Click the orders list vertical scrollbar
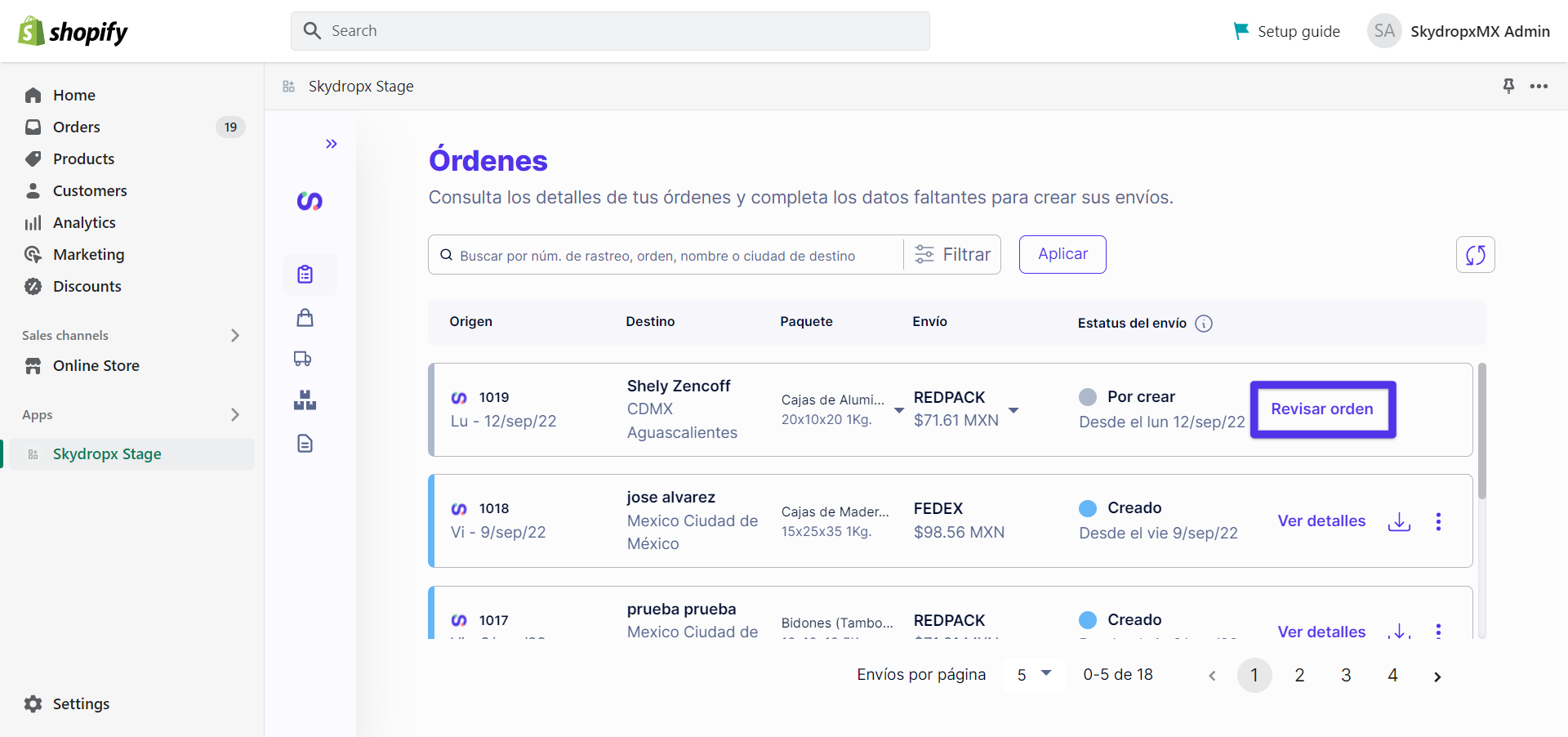The image size is (1568, 737). (1481, 431)
